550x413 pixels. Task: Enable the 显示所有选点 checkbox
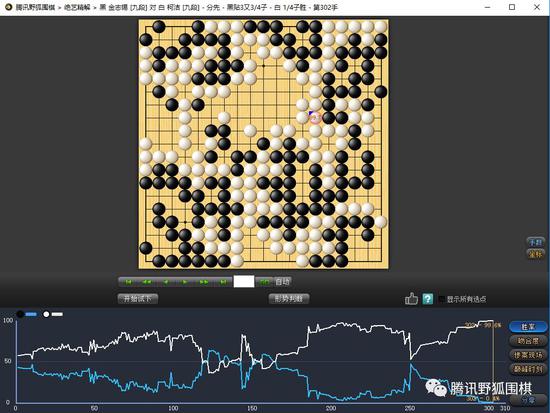pyautogui.click(x=442, y=299)
